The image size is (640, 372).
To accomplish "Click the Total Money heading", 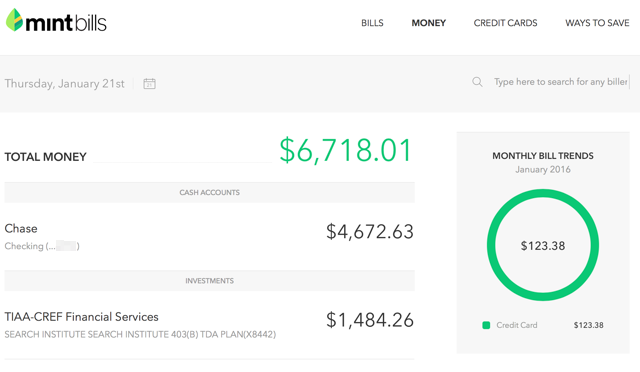I will pyautogui.click(x=45, y=157).
